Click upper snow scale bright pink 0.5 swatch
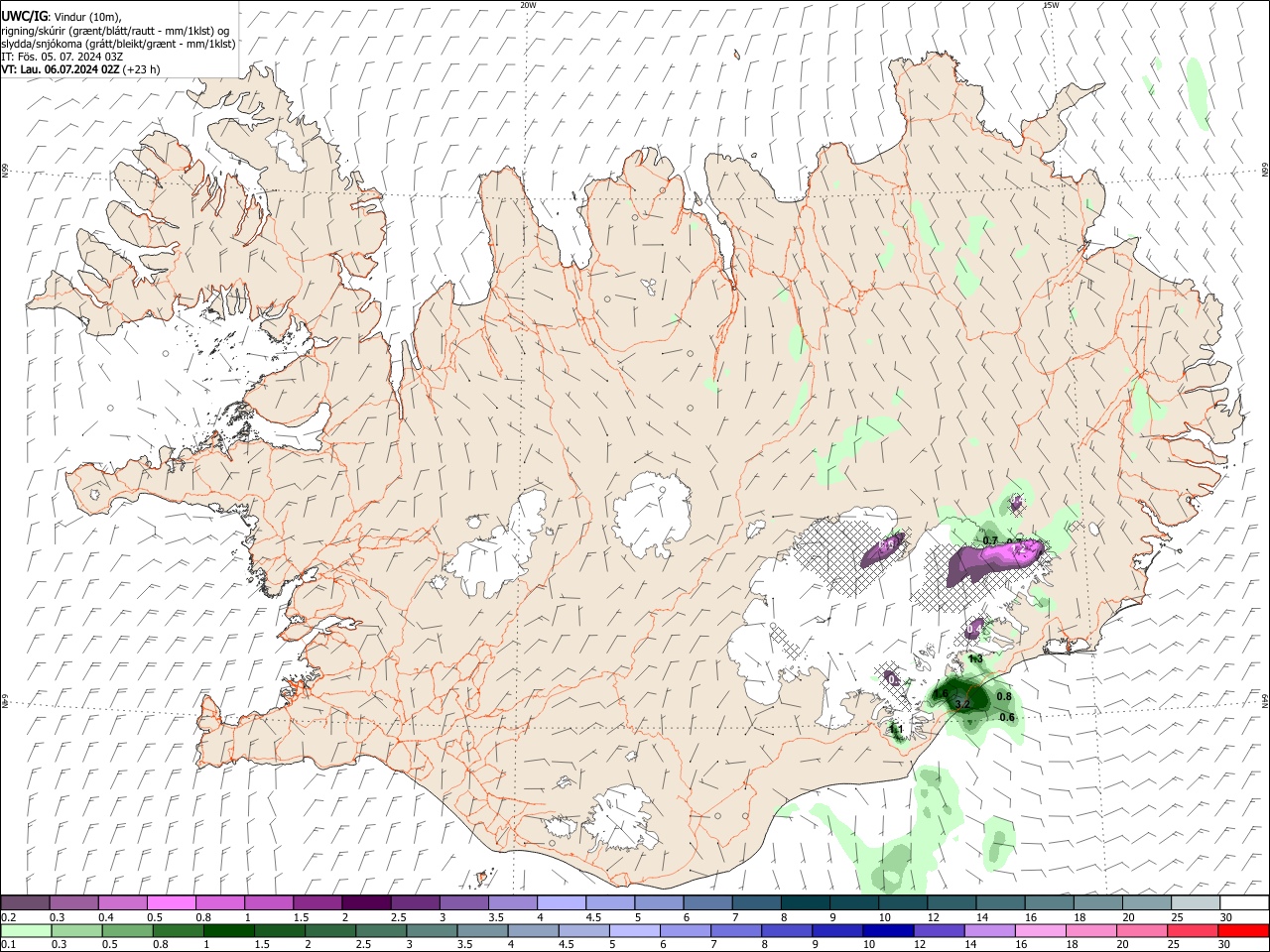 click(x=171, y=902)
